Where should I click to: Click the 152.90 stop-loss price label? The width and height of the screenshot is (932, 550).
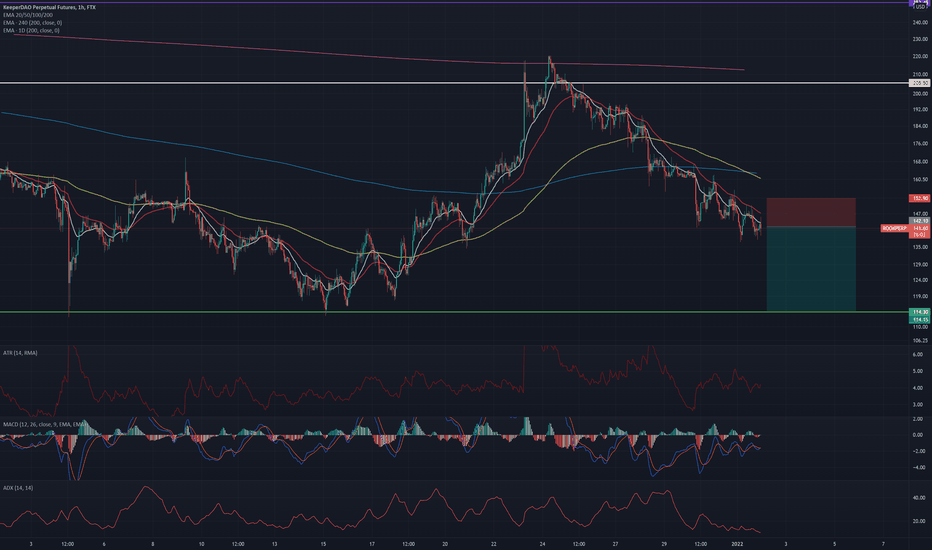coord(920,198)
